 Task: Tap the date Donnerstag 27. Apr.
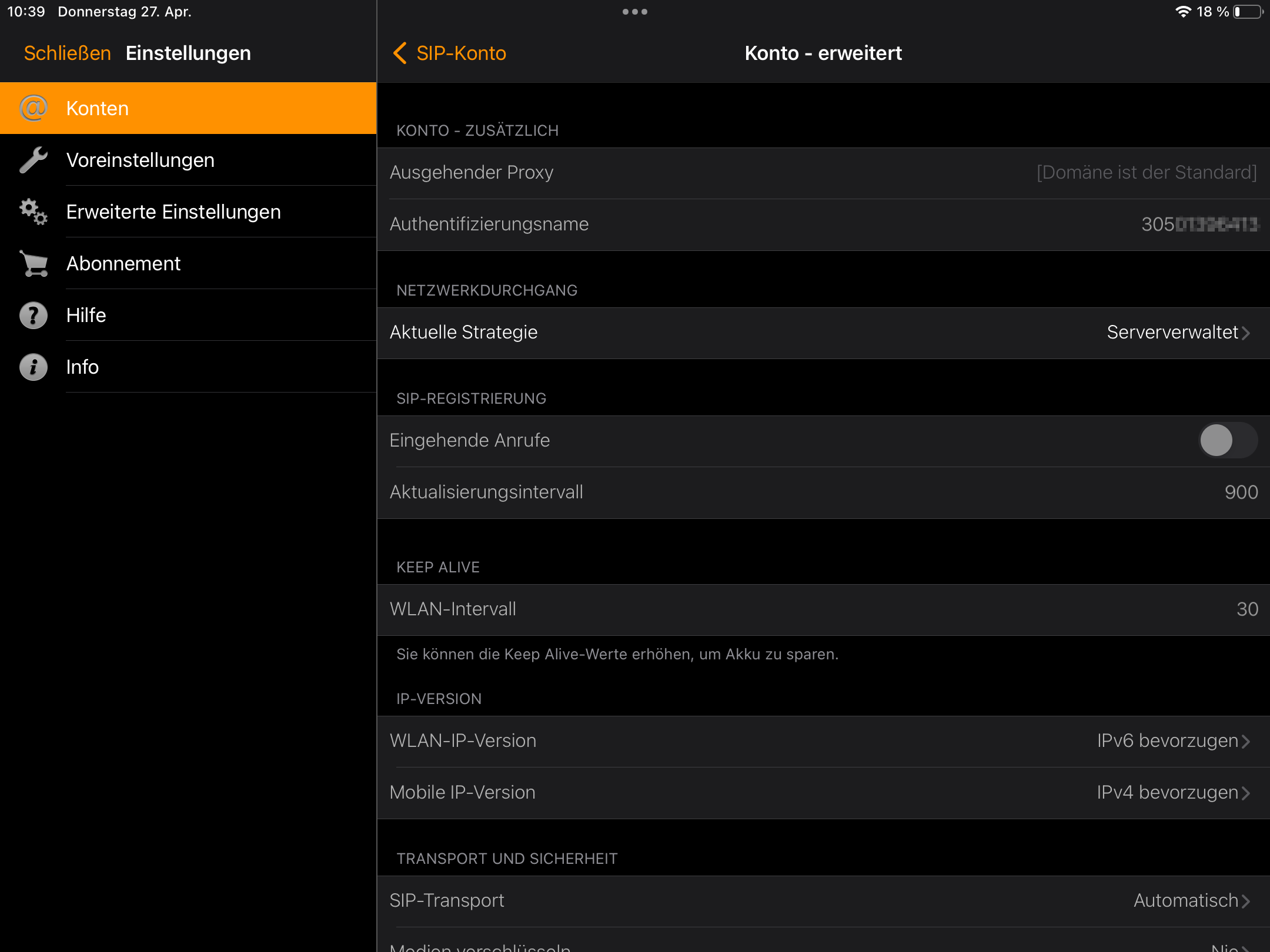(x=125, y=12)
